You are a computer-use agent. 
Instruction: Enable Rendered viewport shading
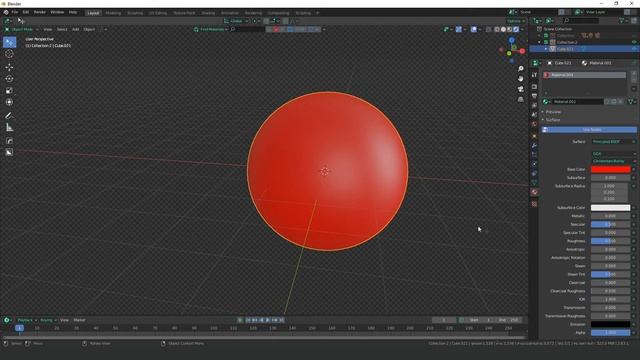[x=516, y=29]
